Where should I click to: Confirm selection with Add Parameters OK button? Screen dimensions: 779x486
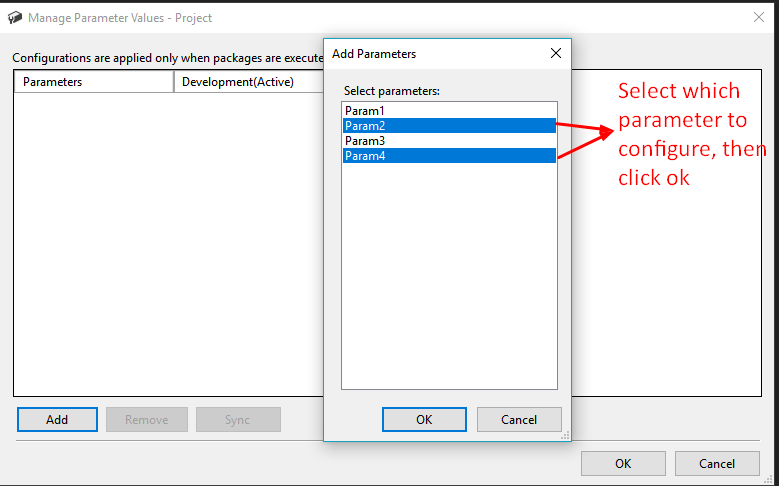tap(424, 420)
